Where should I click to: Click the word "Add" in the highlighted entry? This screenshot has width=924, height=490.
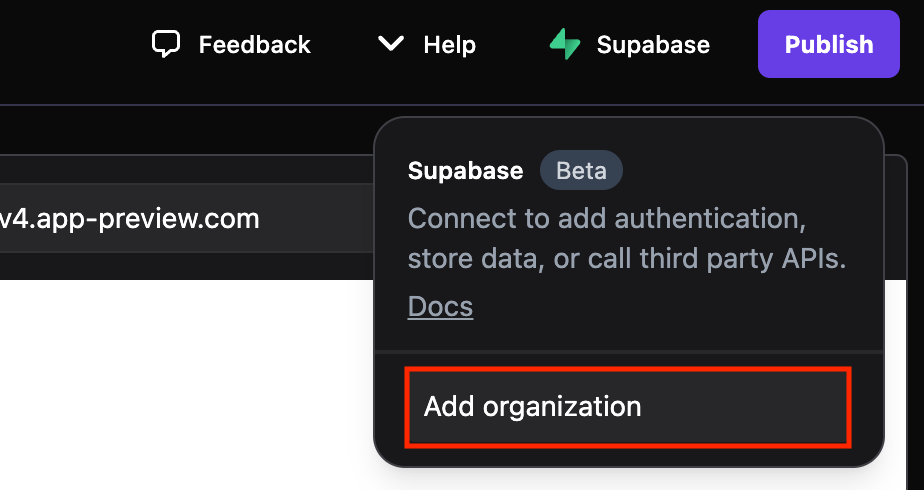(449, 407)
